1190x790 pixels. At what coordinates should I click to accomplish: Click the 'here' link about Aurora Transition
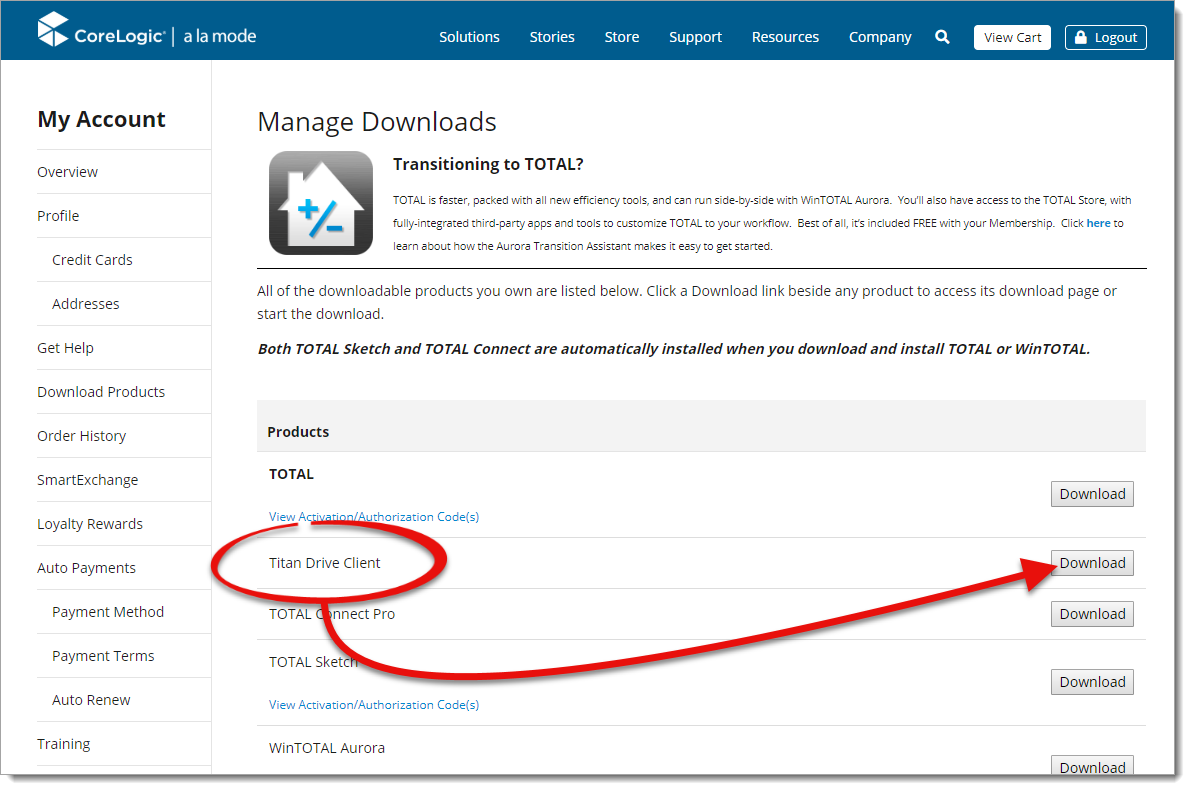tap(1098, 223)
